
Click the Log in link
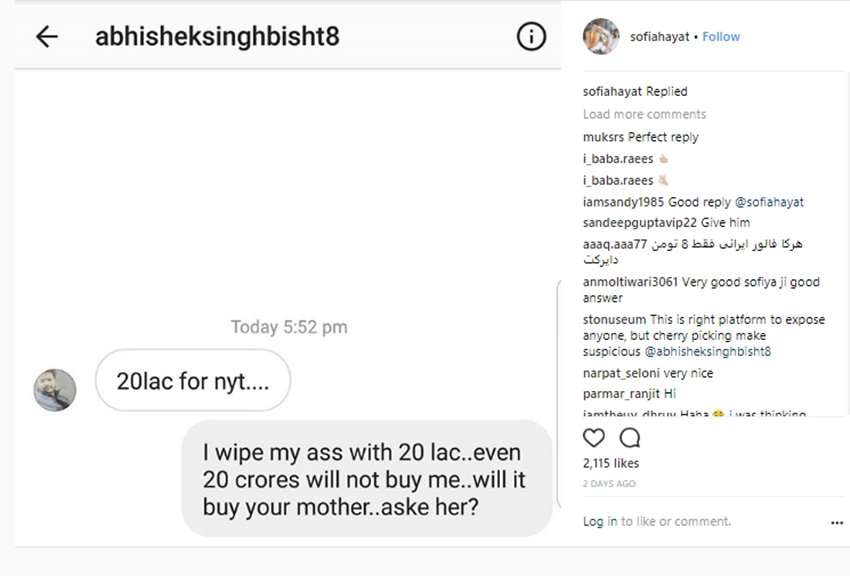600,521
